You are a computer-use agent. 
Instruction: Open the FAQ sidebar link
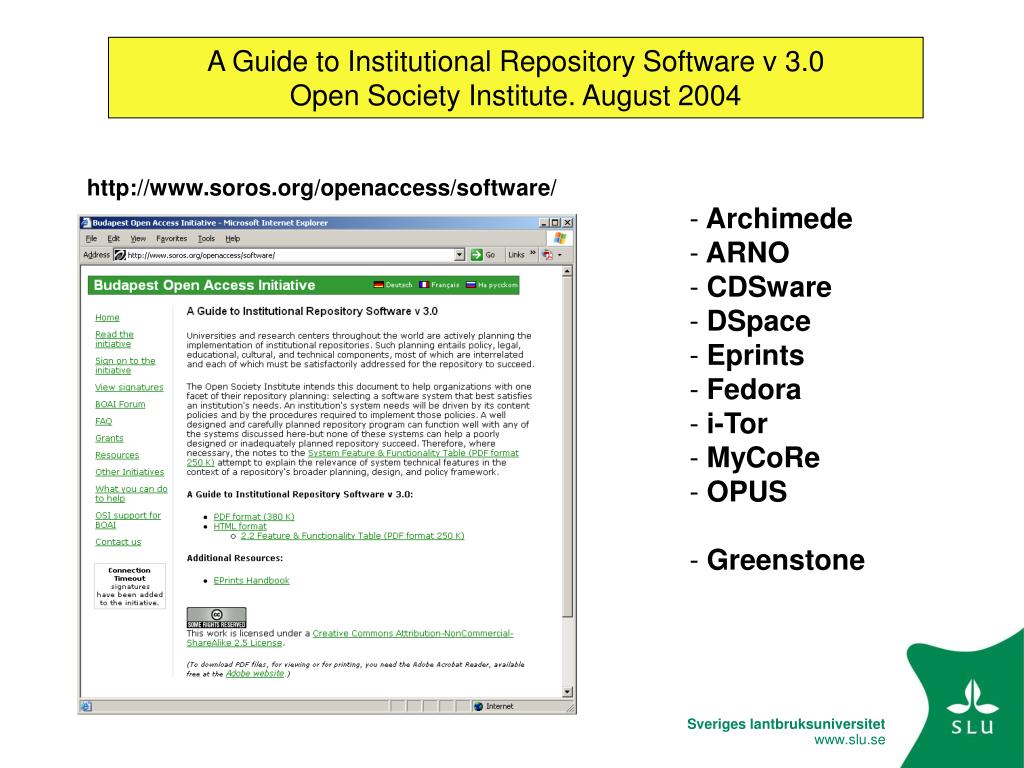pyautogui.click(x=103, y=421)
